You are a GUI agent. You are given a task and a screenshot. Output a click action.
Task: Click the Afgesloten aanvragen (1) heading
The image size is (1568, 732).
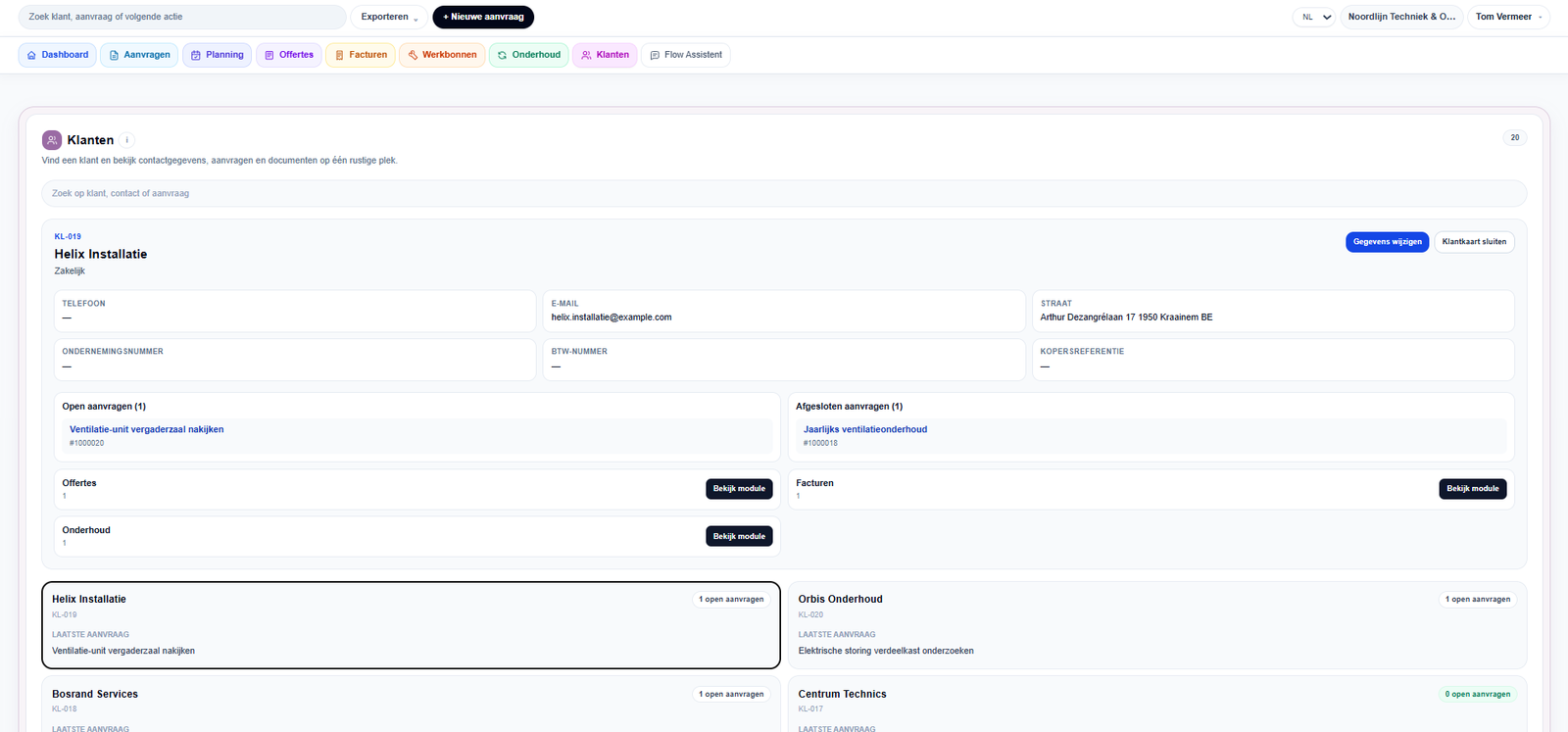850,407
